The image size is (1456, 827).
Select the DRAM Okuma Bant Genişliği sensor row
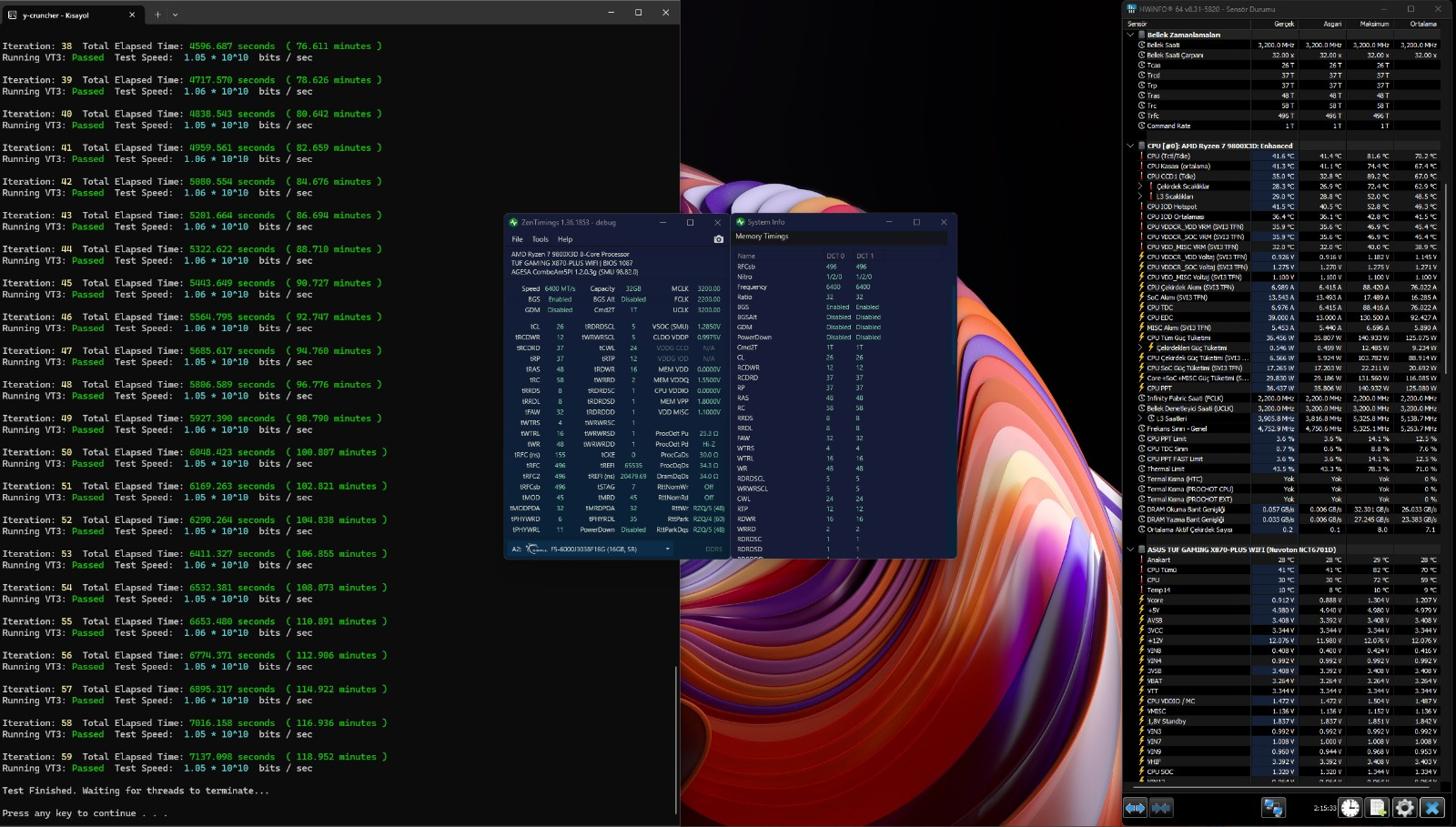1289,509
